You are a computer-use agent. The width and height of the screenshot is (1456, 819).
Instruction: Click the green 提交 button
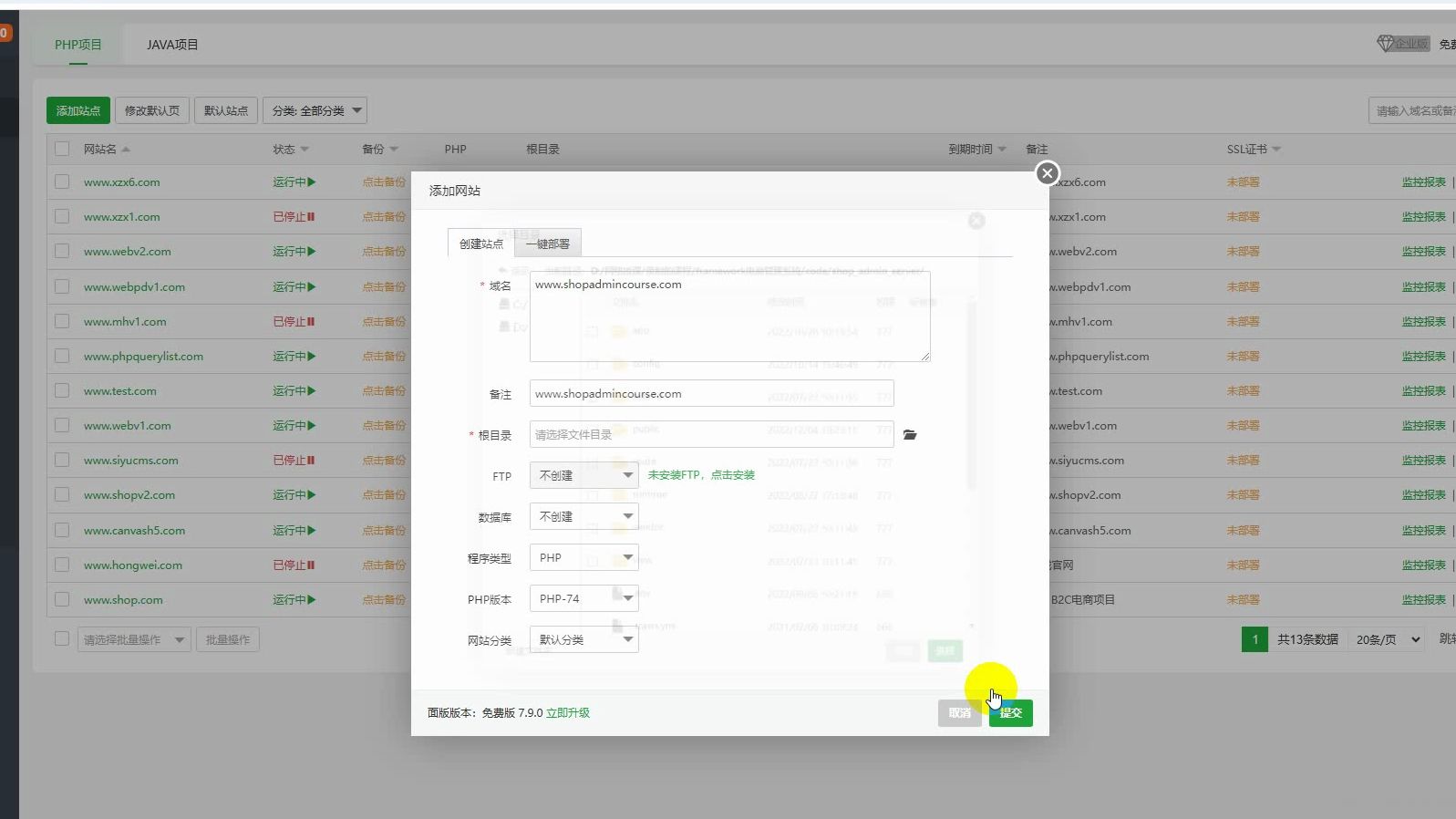click(1011, 713)
